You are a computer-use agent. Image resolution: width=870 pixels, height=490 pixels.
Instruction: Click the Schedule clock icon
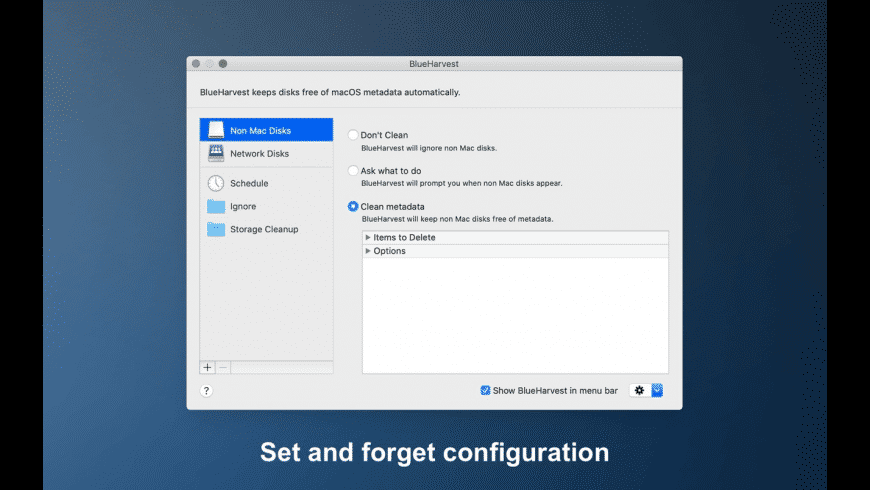point(216,183)
